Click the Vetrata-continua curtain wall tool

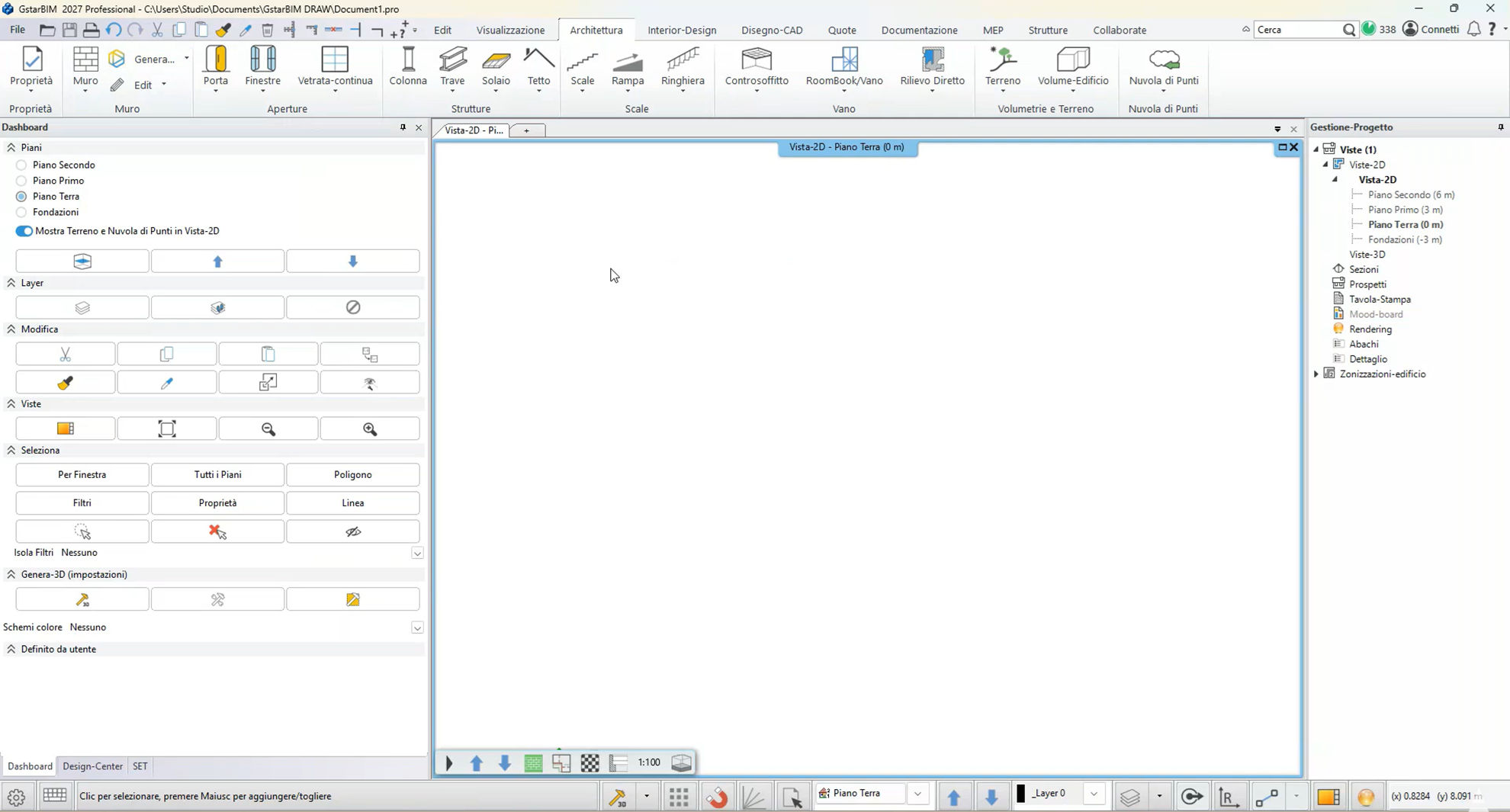click(x=335, y=66)
